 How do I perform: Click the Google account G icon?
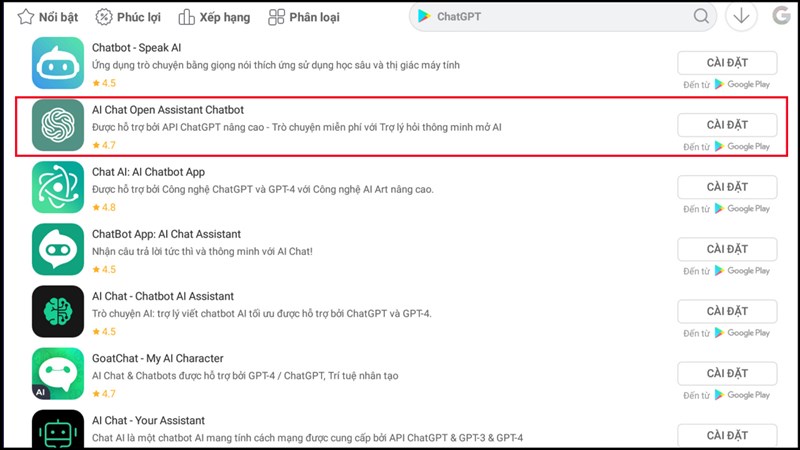coord(781,16)
